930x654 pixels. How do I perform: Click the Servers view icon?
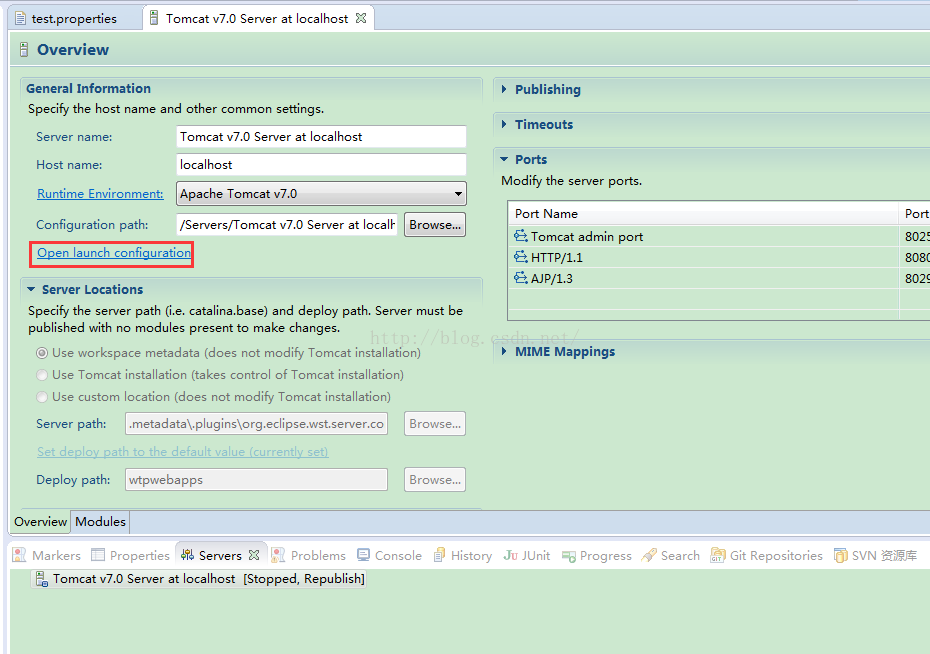click(187, 555)
